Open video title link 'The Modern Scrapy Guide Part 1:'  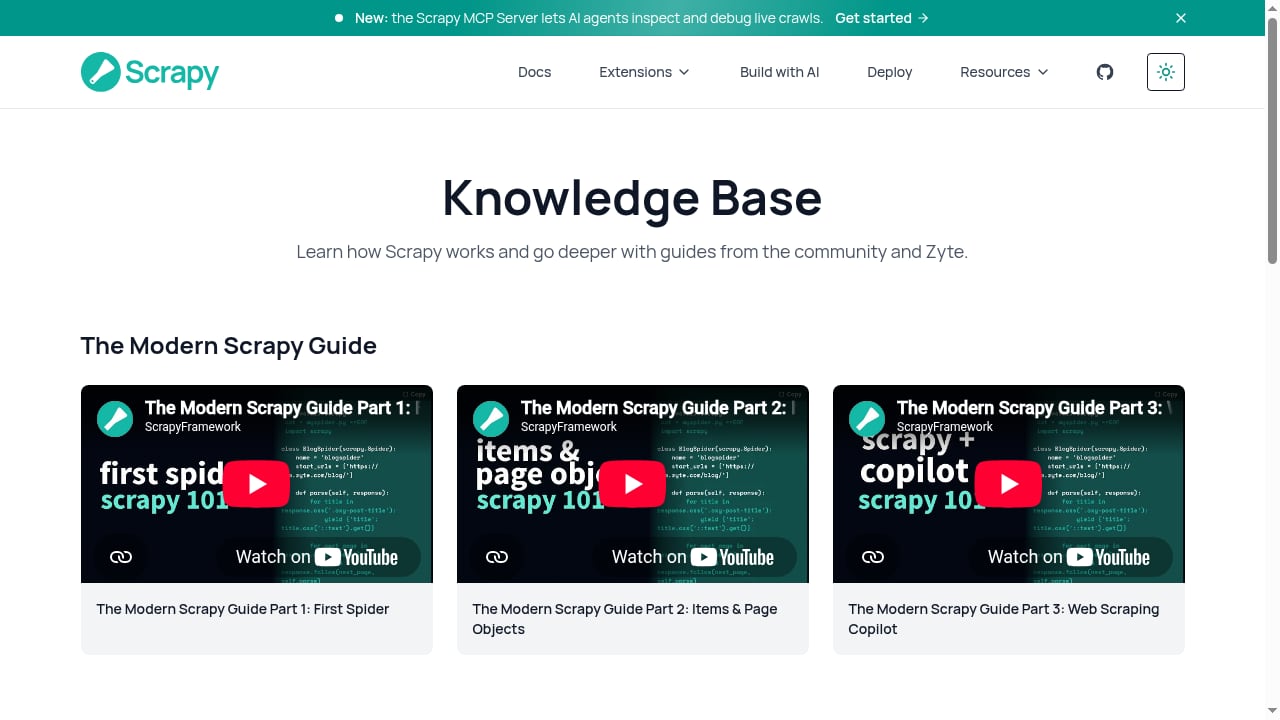click(283, 408)
